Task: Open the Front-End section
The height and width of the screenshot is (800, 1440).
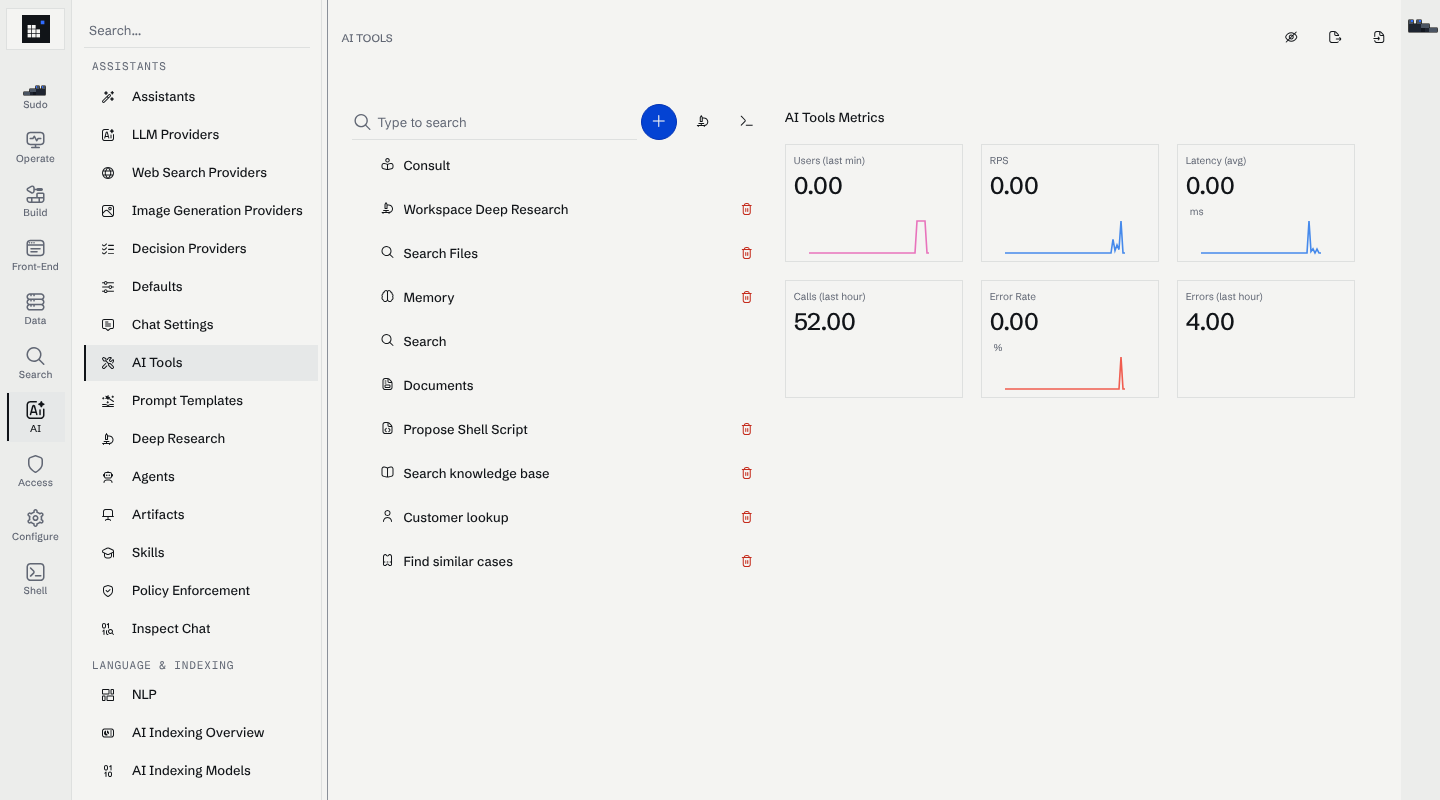Action: click(35, 255)
